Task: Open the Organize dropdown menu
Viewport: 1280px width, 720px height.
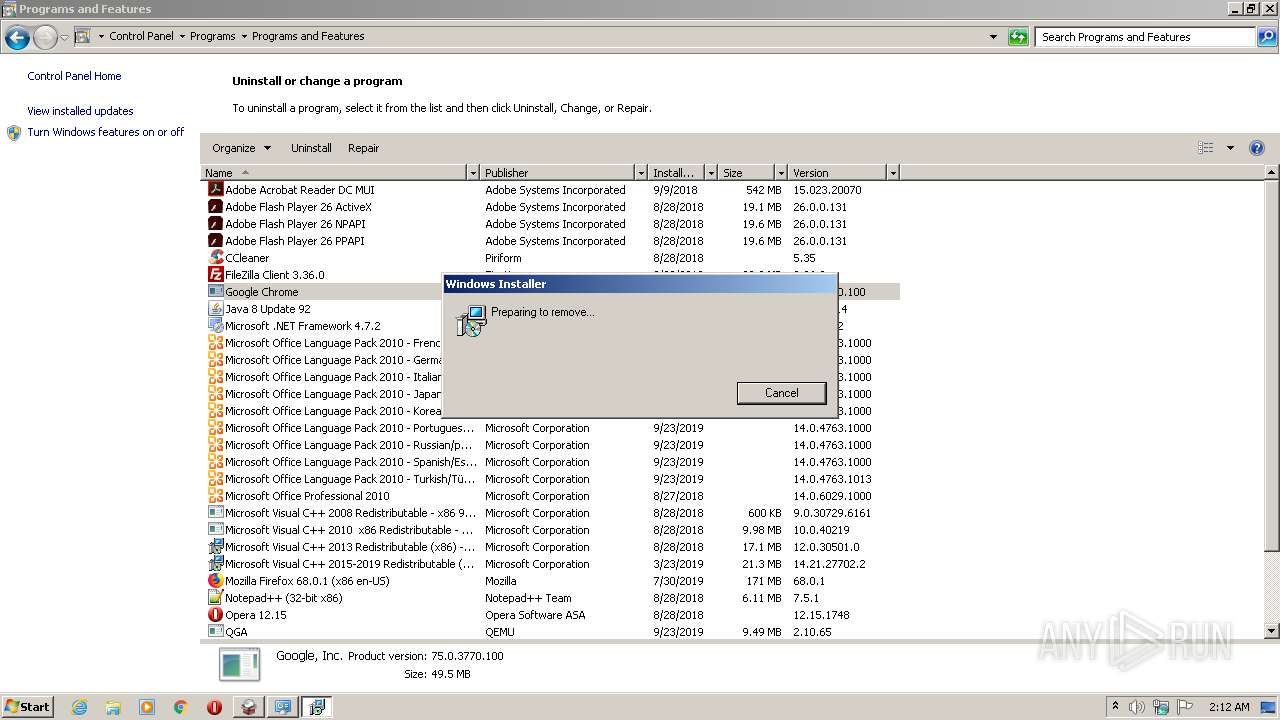Action: [x=241, y=148]
